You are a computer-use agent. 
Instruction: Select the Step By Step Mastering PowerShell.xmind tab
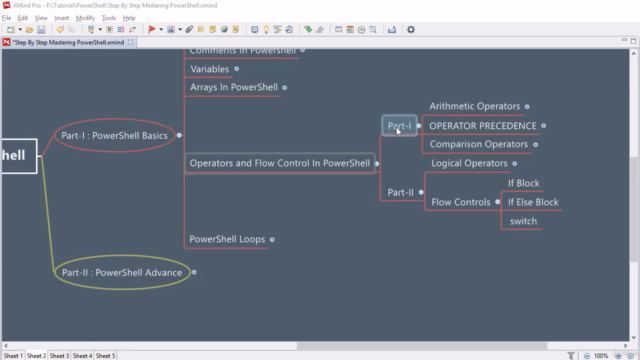click(68, 42)
